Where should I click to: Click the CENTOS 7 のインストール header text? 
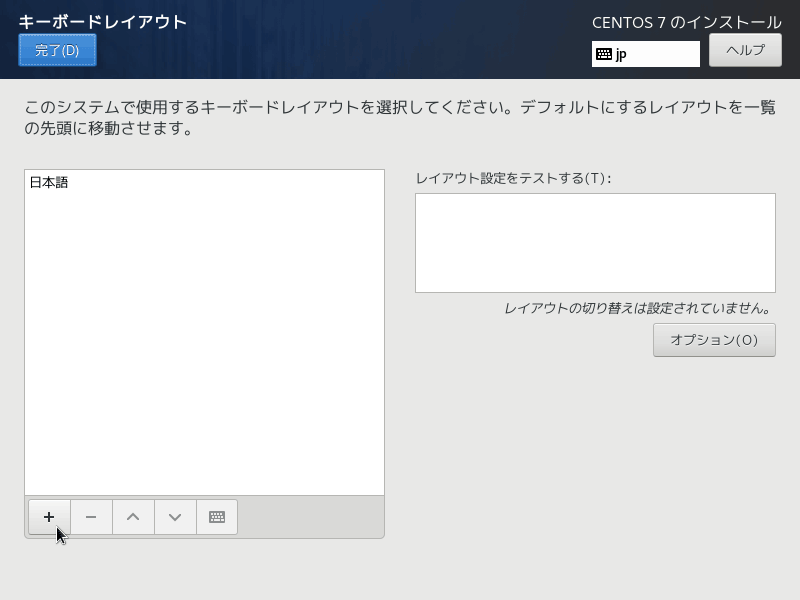(686, 22)
